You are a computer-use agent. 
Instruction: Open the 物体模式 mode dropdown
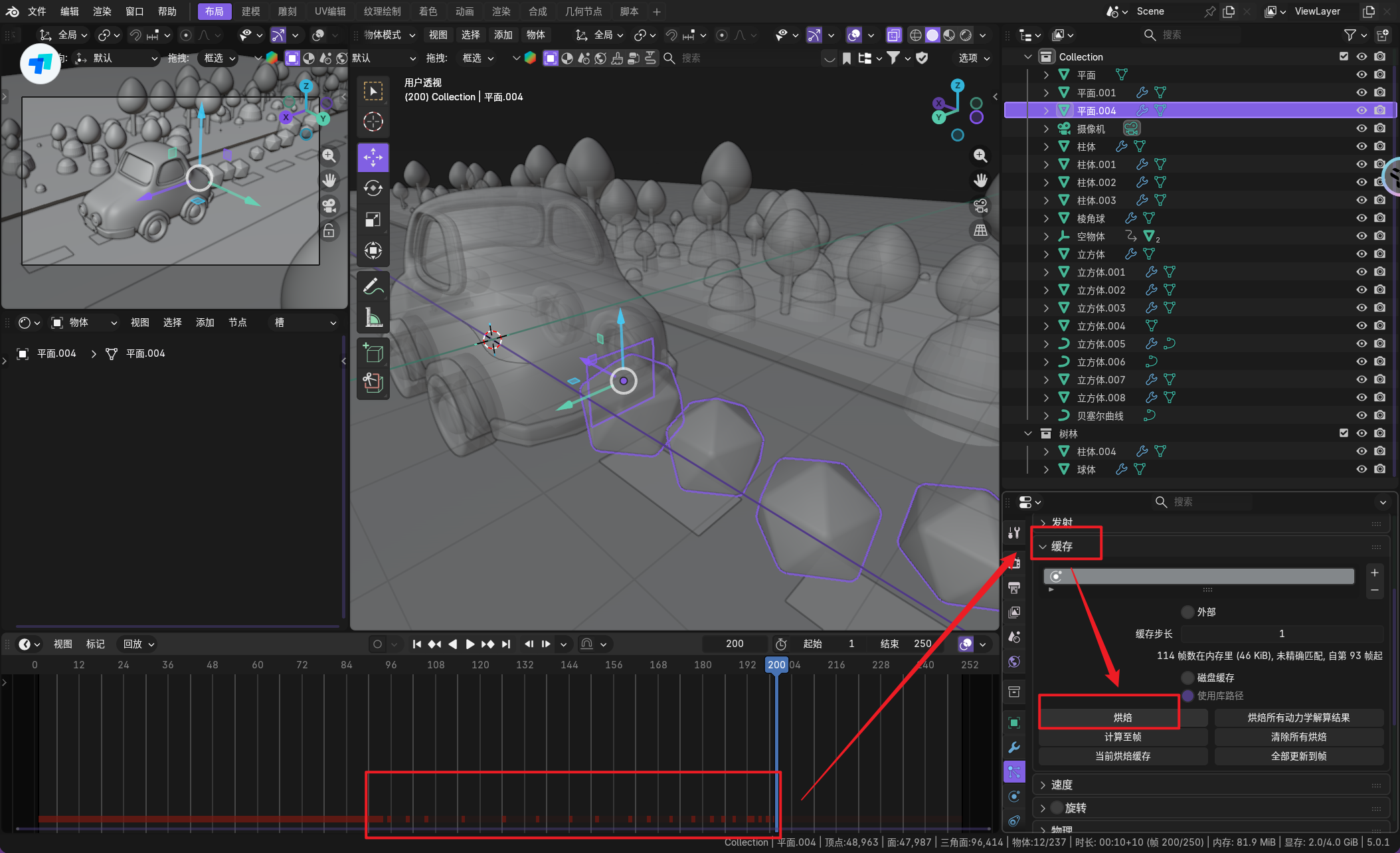pyautogui.click(x=389, y=35)
